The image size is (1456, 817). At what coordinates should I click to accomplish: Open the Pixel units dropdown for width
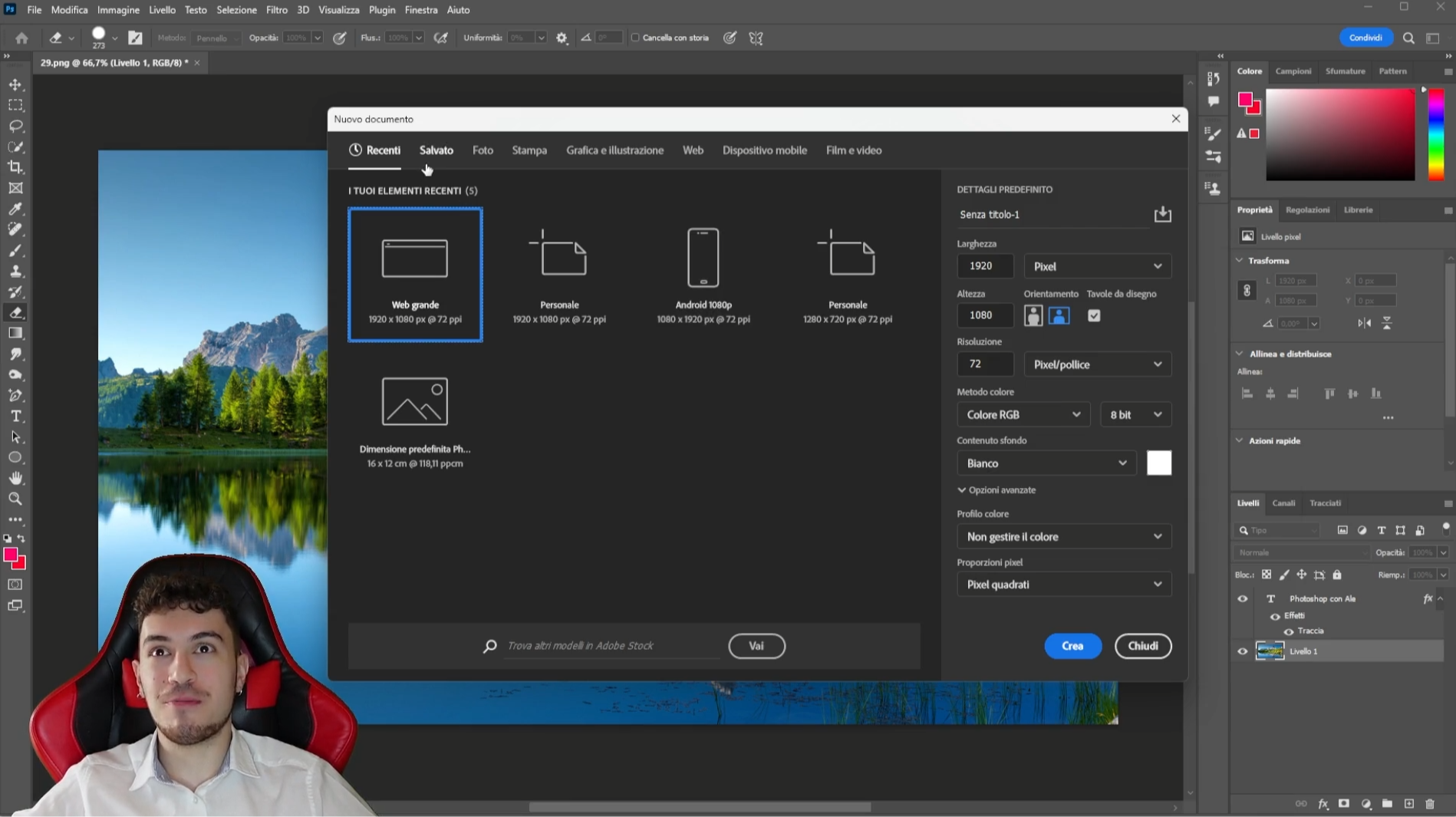click(1097, 266)
